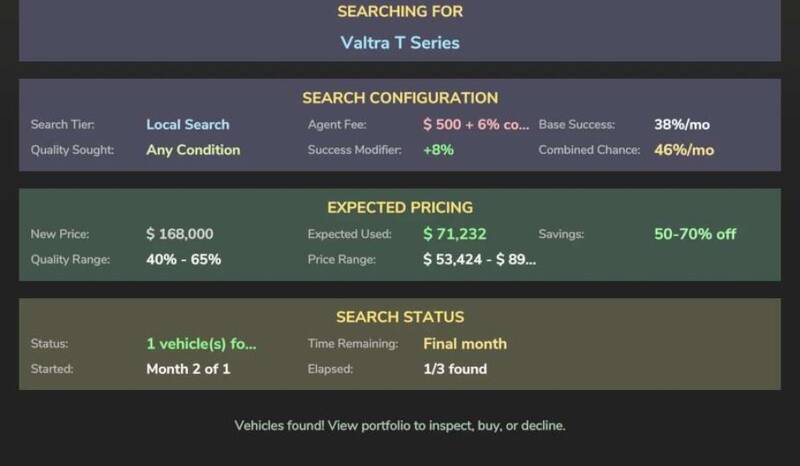
Task: Select the truncated price range value
Action: coord(479,259)
